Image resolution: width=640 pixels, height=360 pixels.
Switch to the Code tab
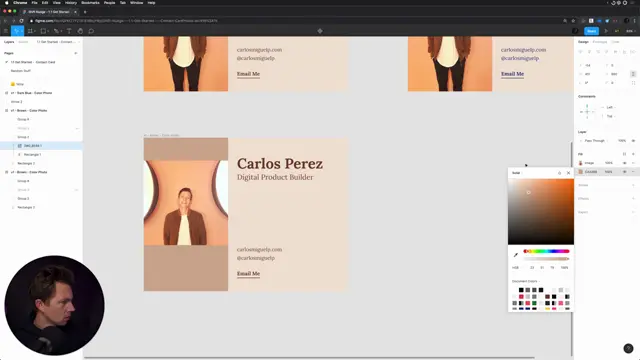click(615, 42)
